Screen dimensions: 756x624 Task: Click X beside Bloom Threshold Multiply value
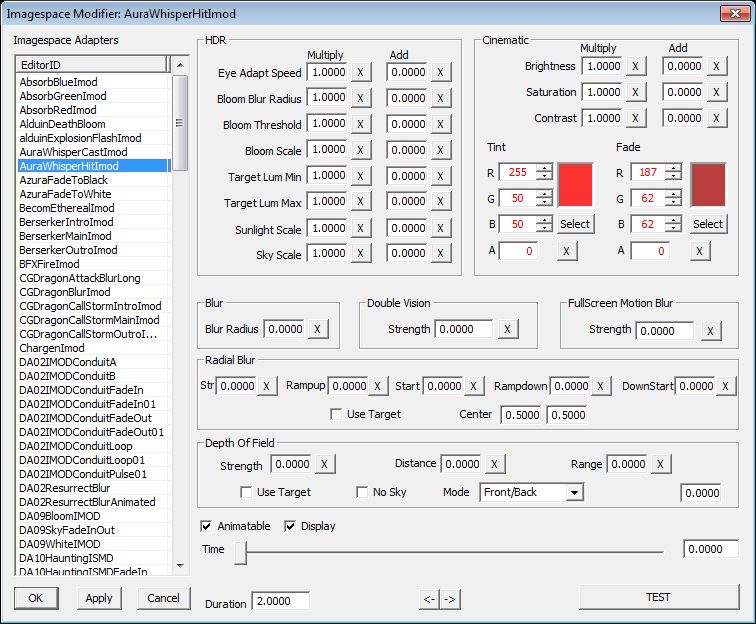[360, 124]
